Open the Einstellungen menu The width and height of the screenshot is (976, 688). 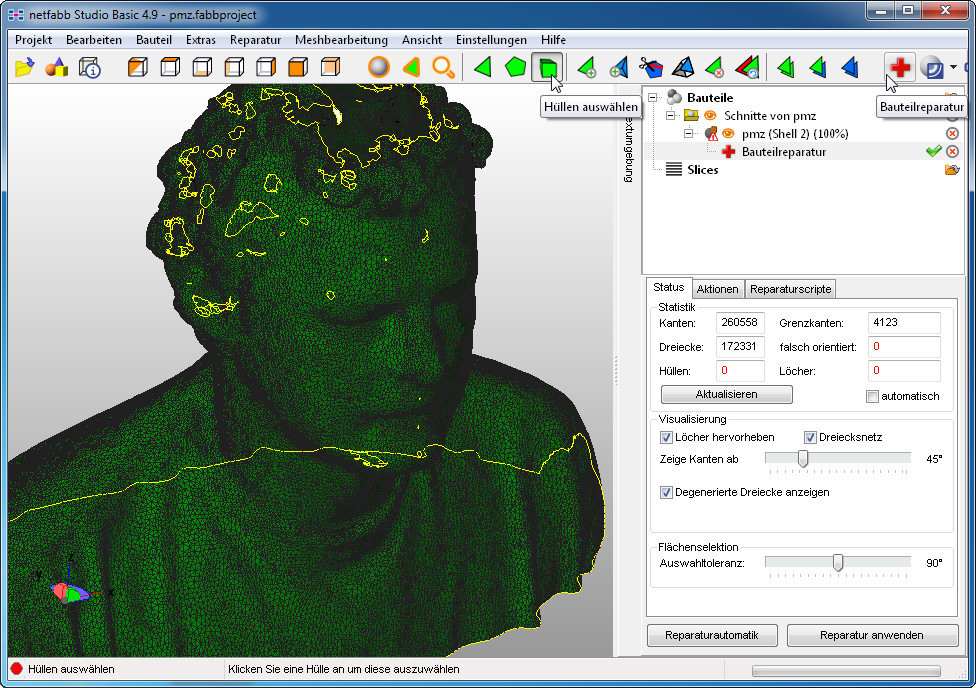pyautogui.click(x=491, y=40)
